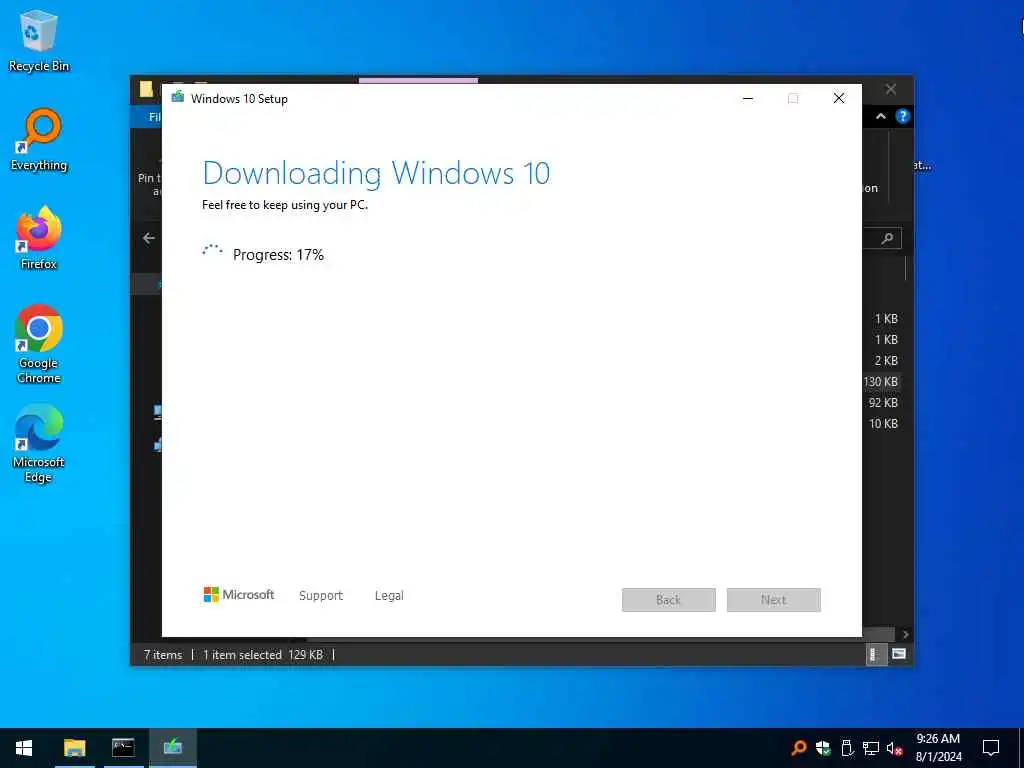This screenshot has height=768, width=1024.
Task: Click the Downloading Windows 10 heading
Action: click(376, 173)
